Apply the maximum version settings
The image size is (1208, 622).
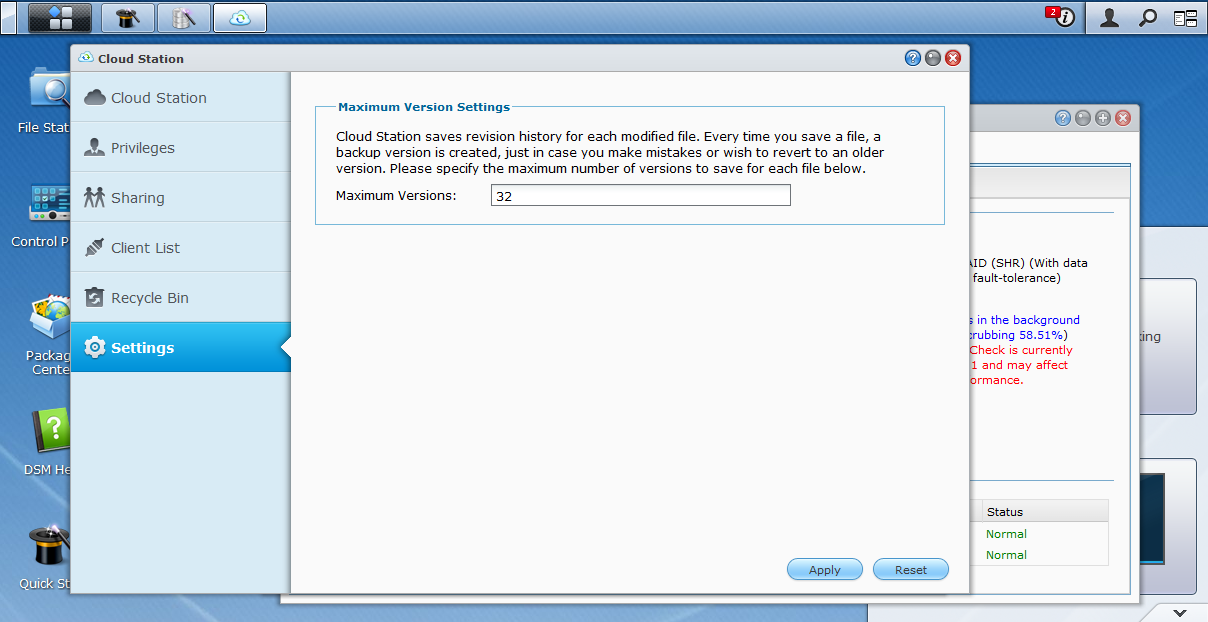click(x=825, y=570)
